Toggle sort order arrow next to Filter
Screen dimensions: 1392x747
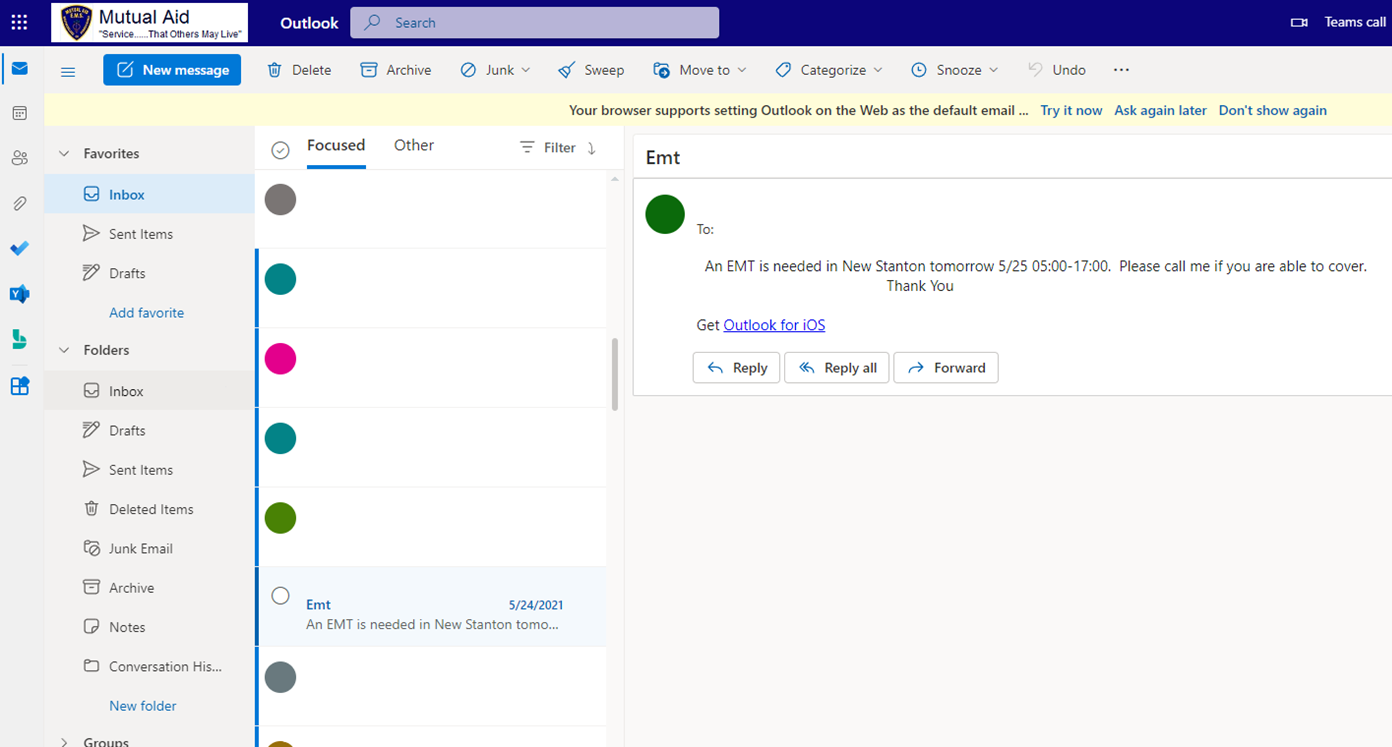tap(591, 148)
